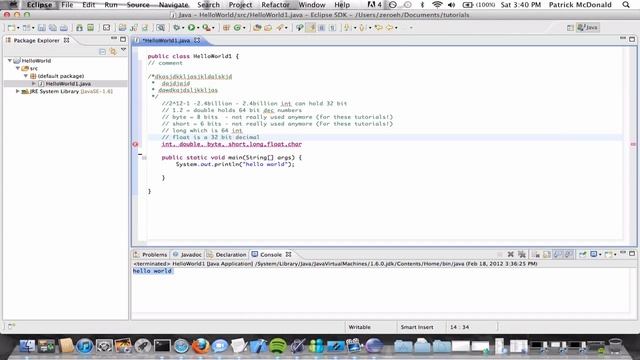Maximize the editor area
Screen dimensions: 640x360
tap(632, 39)
